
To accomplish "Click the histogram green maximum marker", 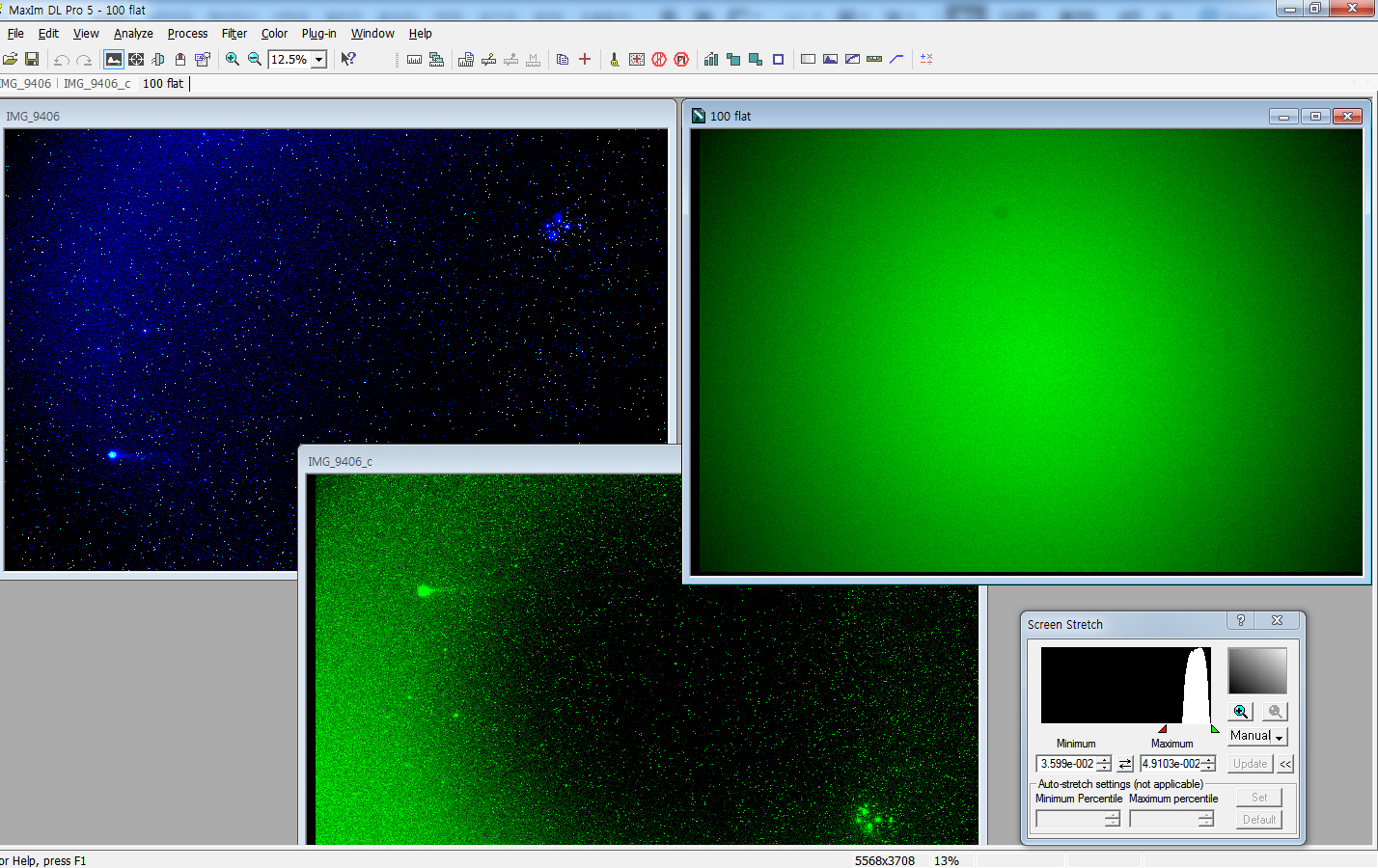I will pyautogui.click(x=1215, y=729).
